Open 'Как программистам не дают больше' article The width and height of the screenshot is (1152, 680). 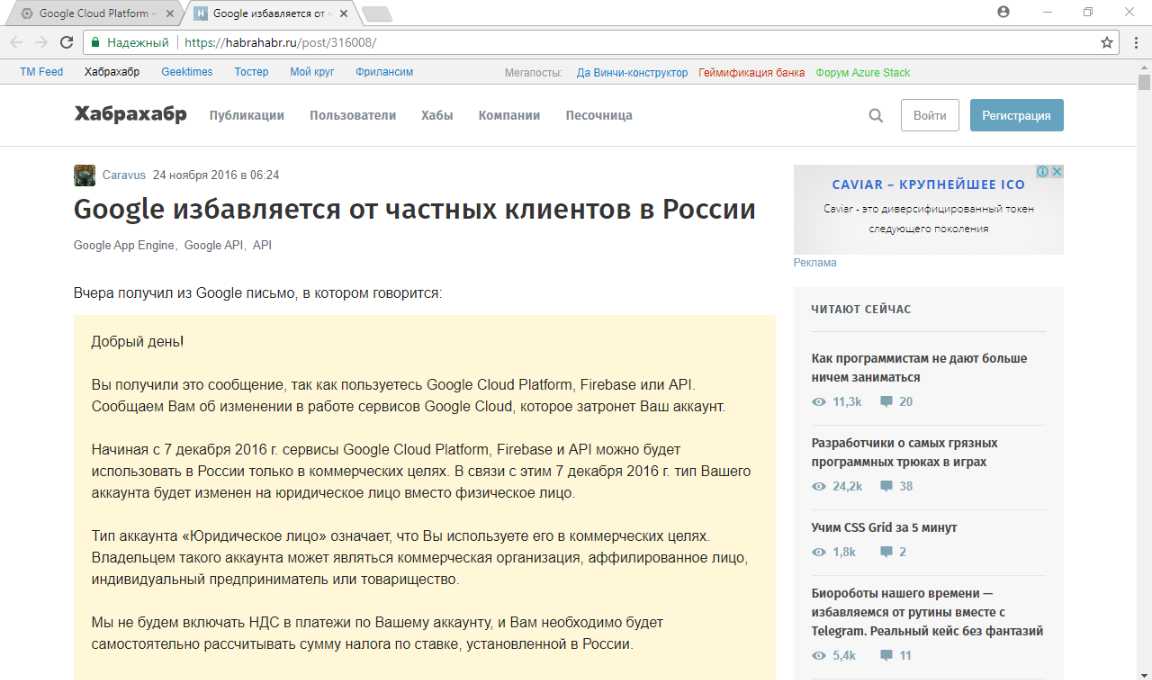coord(919,368)
